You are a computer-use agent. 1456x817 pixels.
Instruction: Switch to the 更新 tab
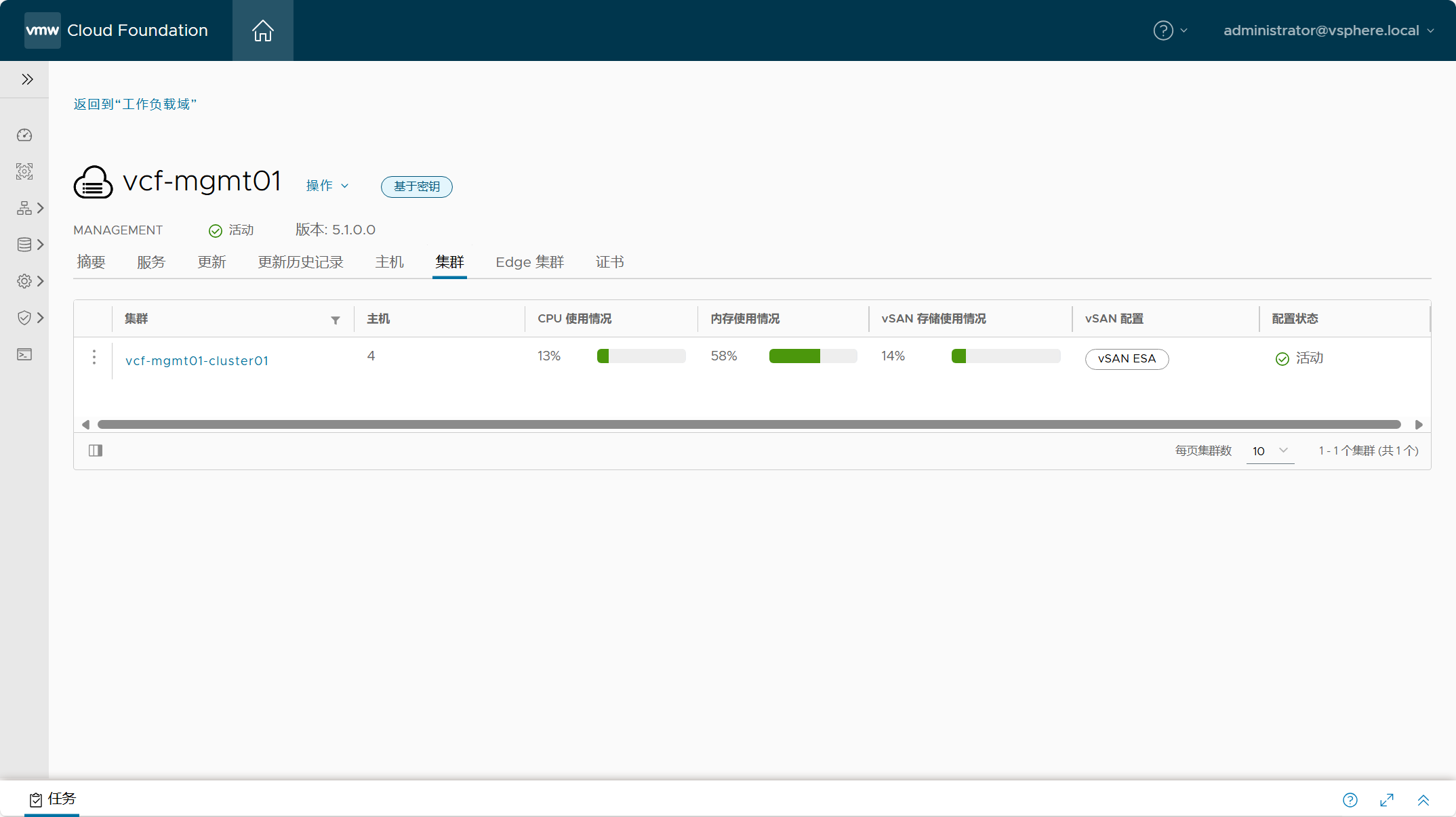click(211, 262)
